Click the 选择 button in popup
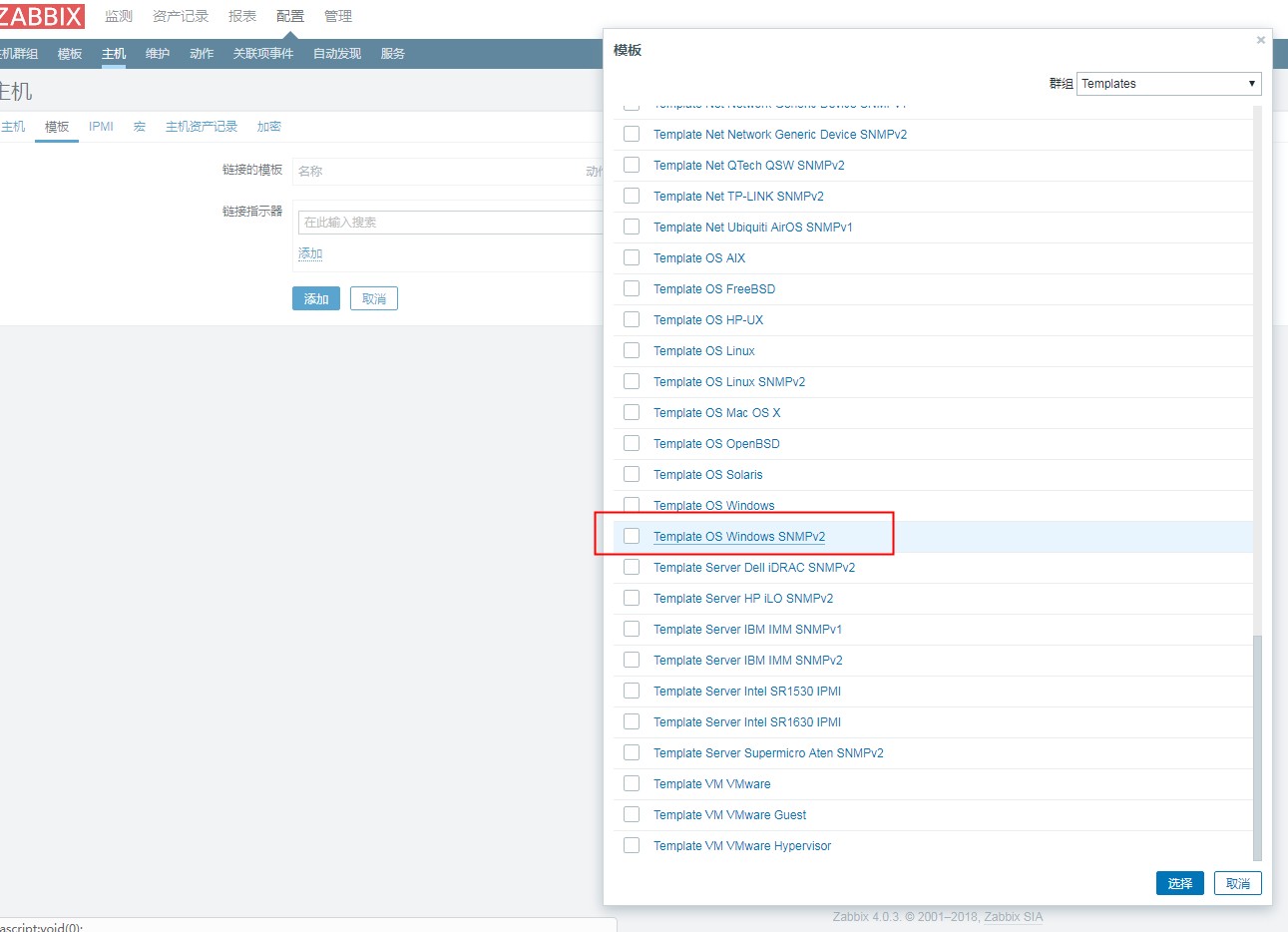1288x932 pixels. coord(1180,883)
